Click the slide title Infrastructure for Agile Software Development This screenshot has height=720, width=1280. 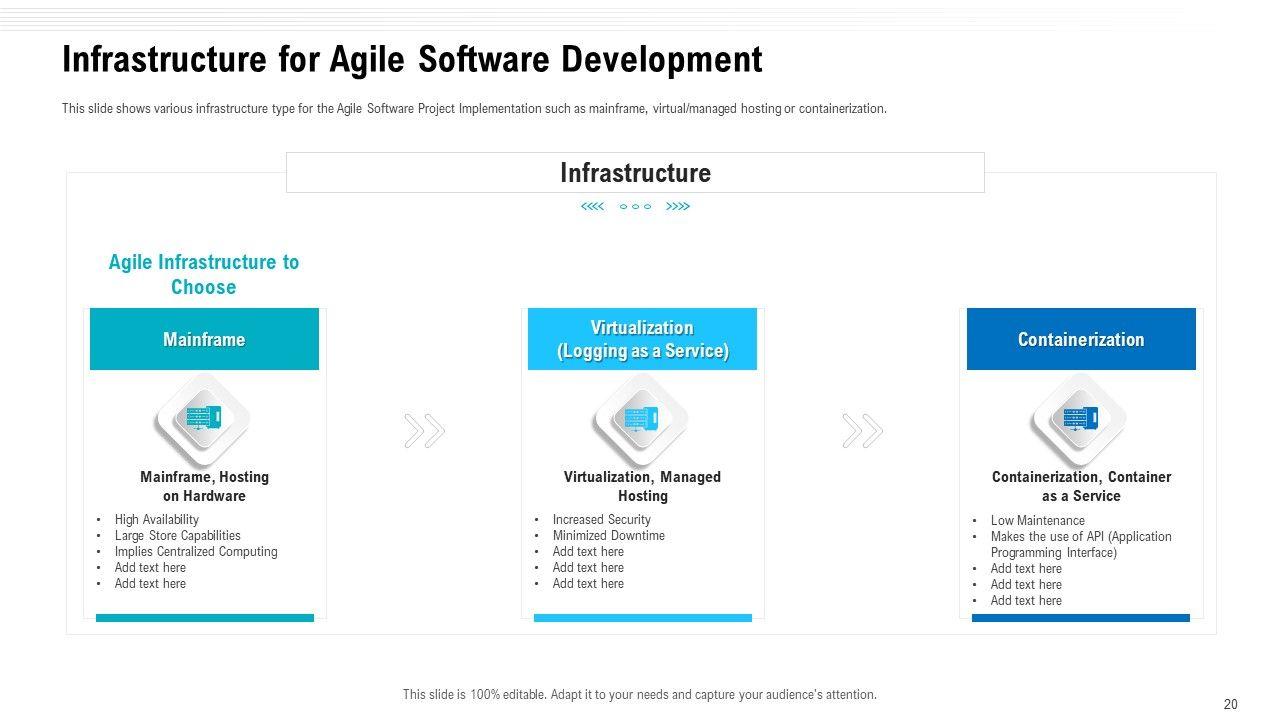pos(412,60)
